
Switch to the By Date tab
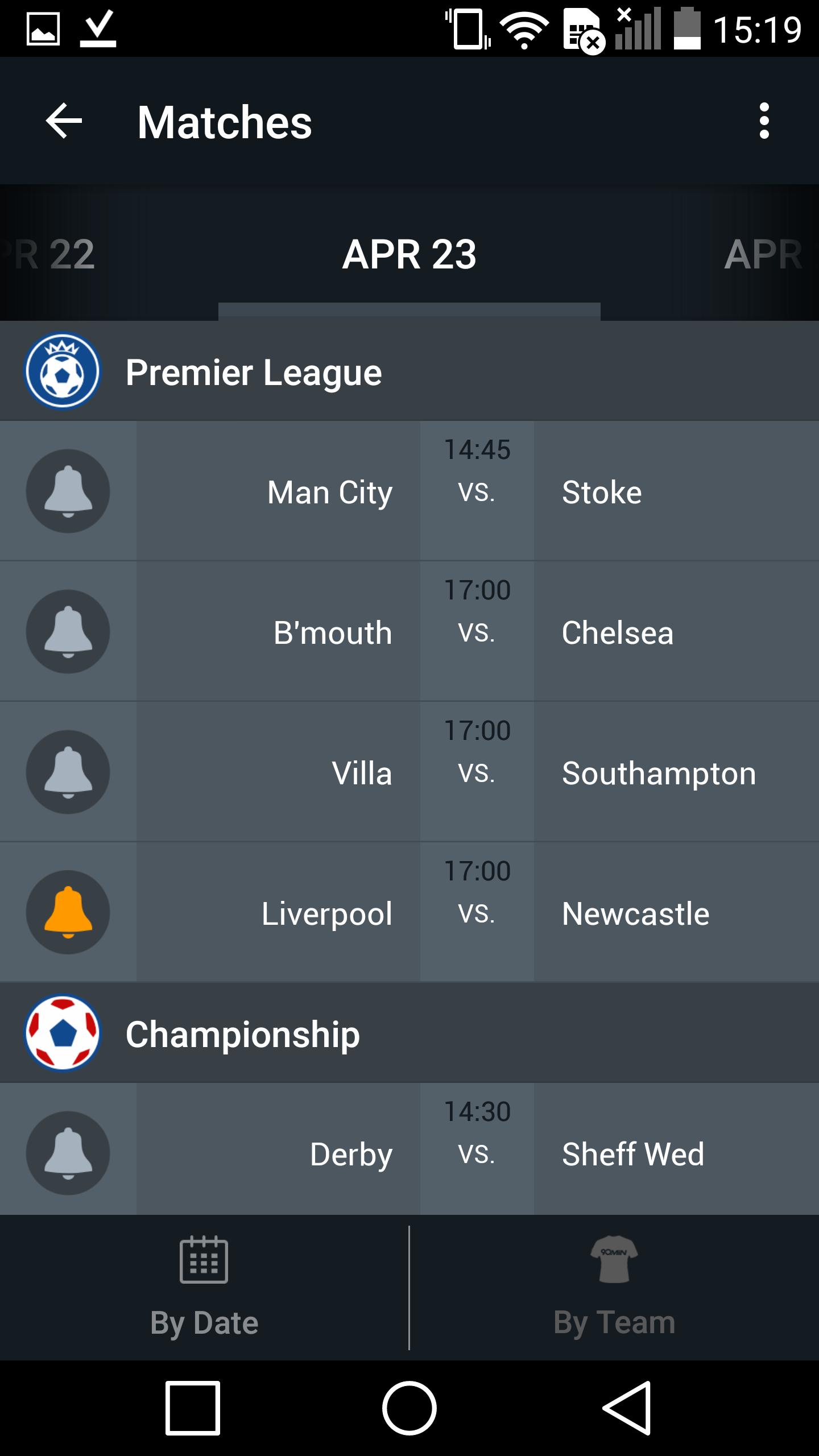pyautogui.click(x=204, y=1288)
